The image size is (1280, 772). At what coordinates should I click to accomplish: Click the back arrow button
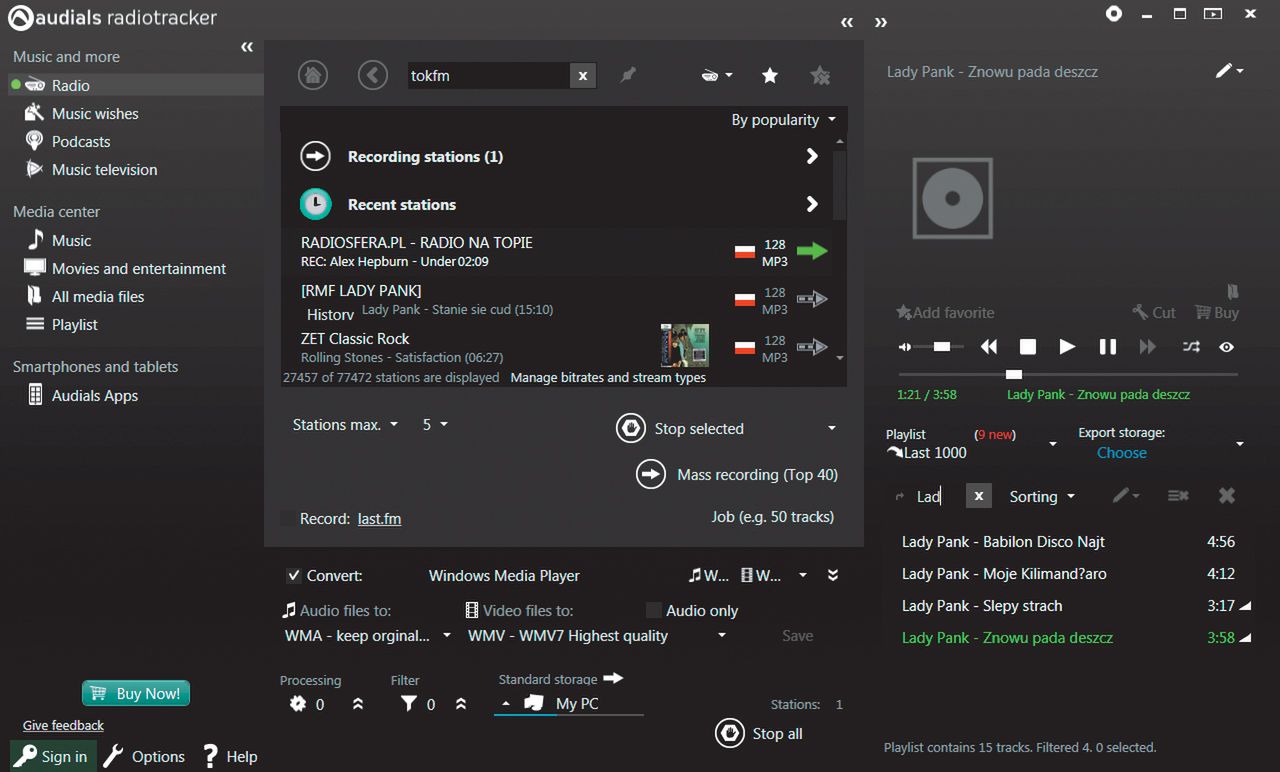click(373, 75)
